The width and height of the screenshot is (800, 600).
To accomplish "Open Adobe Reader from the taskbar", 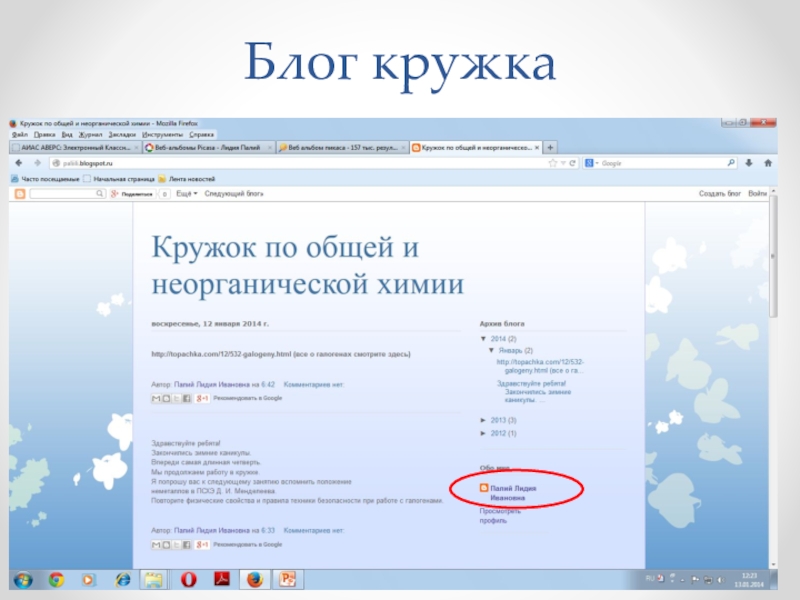I will (222, 579).
